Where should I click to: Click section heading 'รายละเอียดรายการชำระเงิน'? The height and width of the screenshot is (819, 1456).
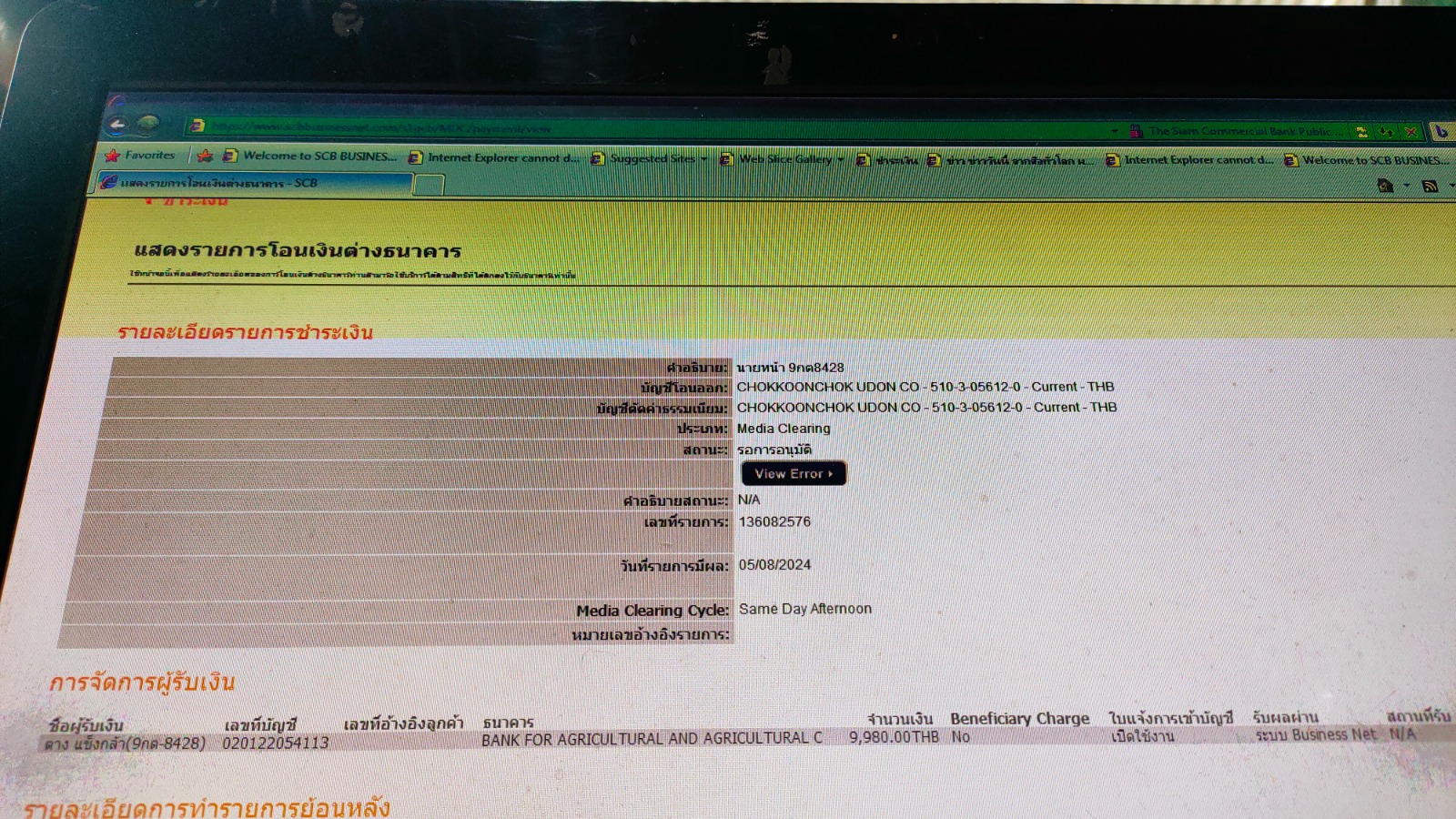point(245,333)
